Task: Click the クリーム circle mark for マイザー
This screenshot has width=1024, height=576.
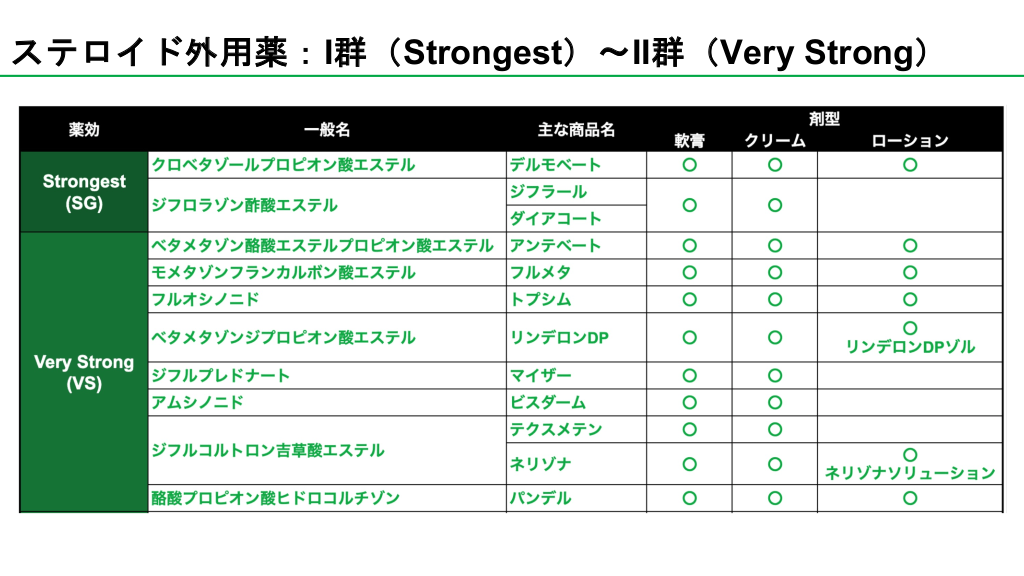Action: [775, 376]
